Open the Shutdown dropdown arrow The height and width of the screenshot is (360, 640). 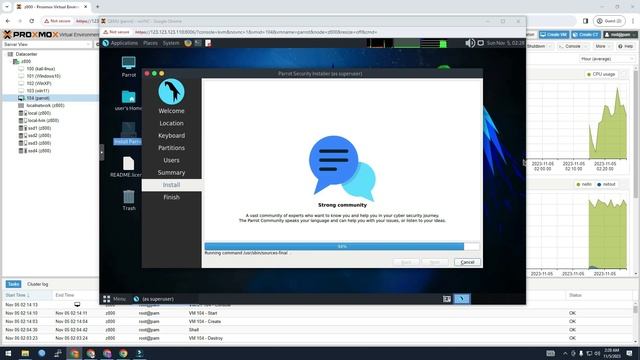coord(550,47)
